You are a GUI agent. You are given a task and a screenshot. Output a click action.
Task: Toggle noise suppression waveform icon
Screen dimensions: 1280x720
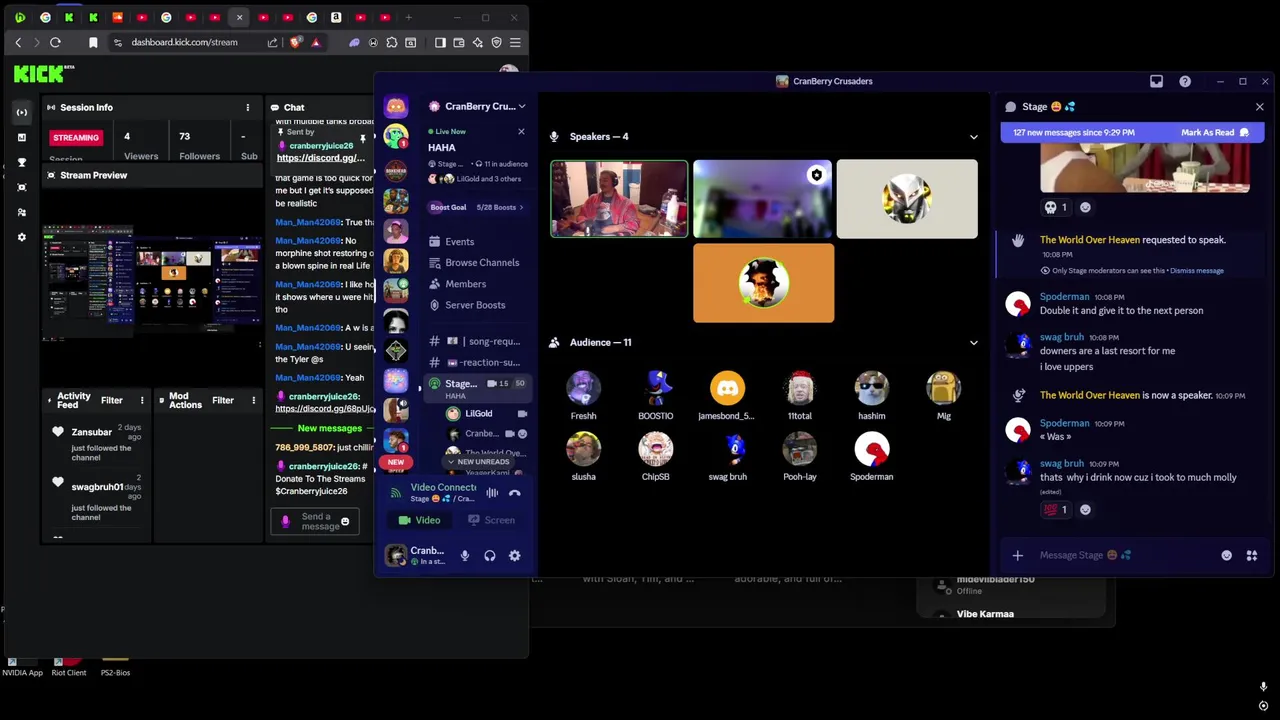492,492
